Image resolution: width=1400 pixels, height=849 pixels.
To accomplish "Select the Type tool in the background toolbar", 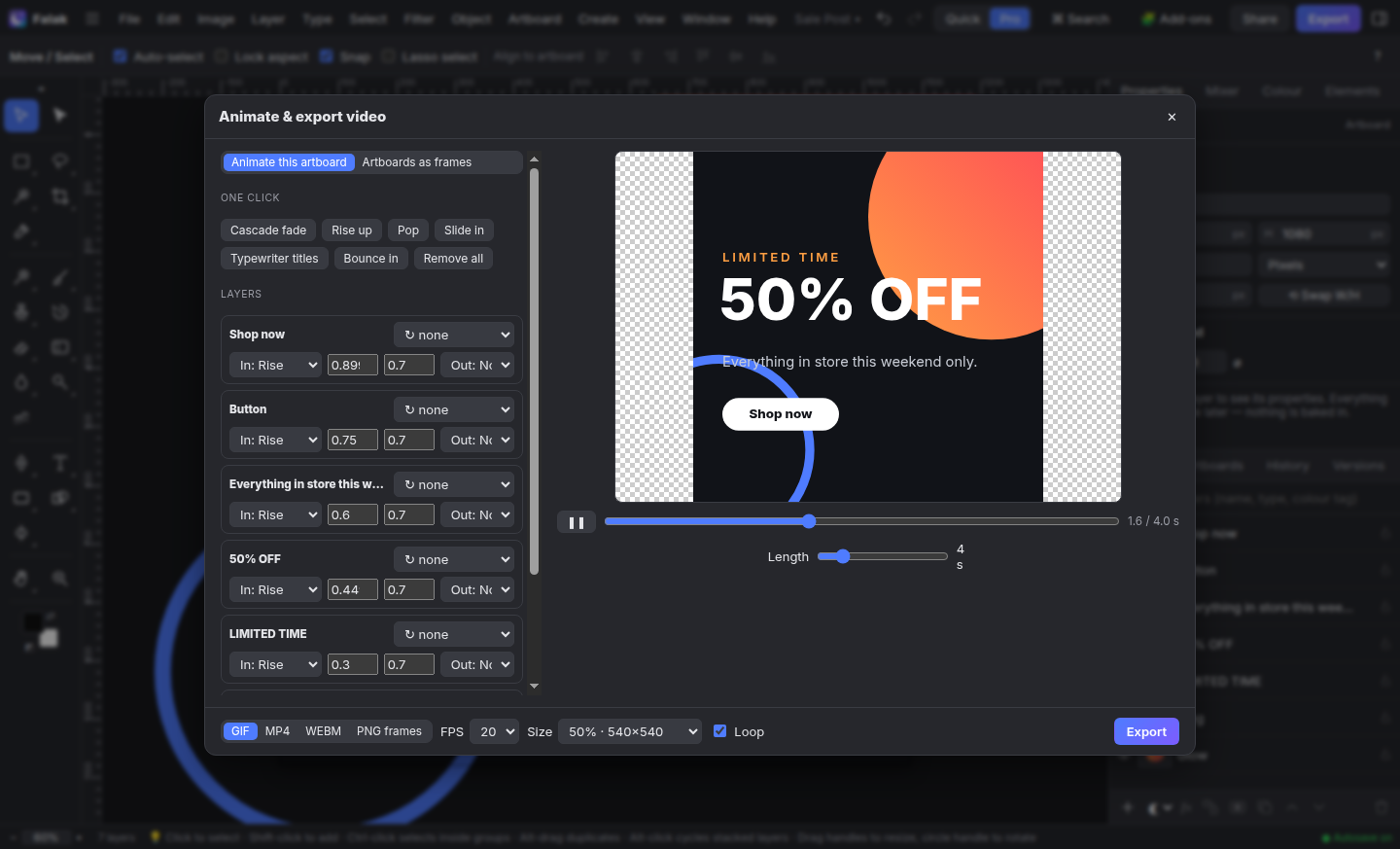I will [60, 462].
